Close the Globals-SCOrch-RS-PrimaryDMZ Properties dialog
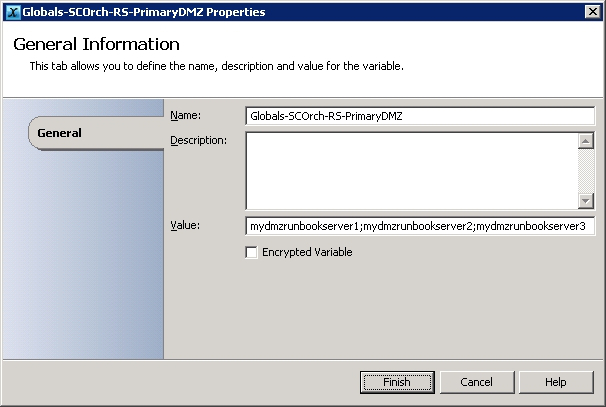The width and height of the screenshot is (606, 407). click(592, 12)
